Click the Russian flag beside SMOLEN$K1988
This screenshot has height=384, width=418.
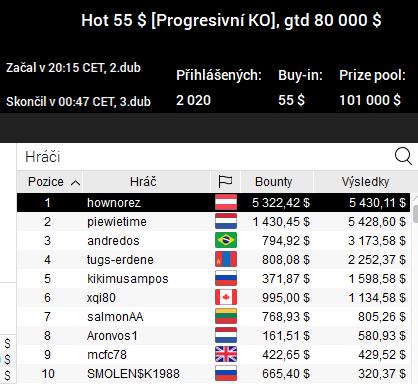click(x=226, y=373)
